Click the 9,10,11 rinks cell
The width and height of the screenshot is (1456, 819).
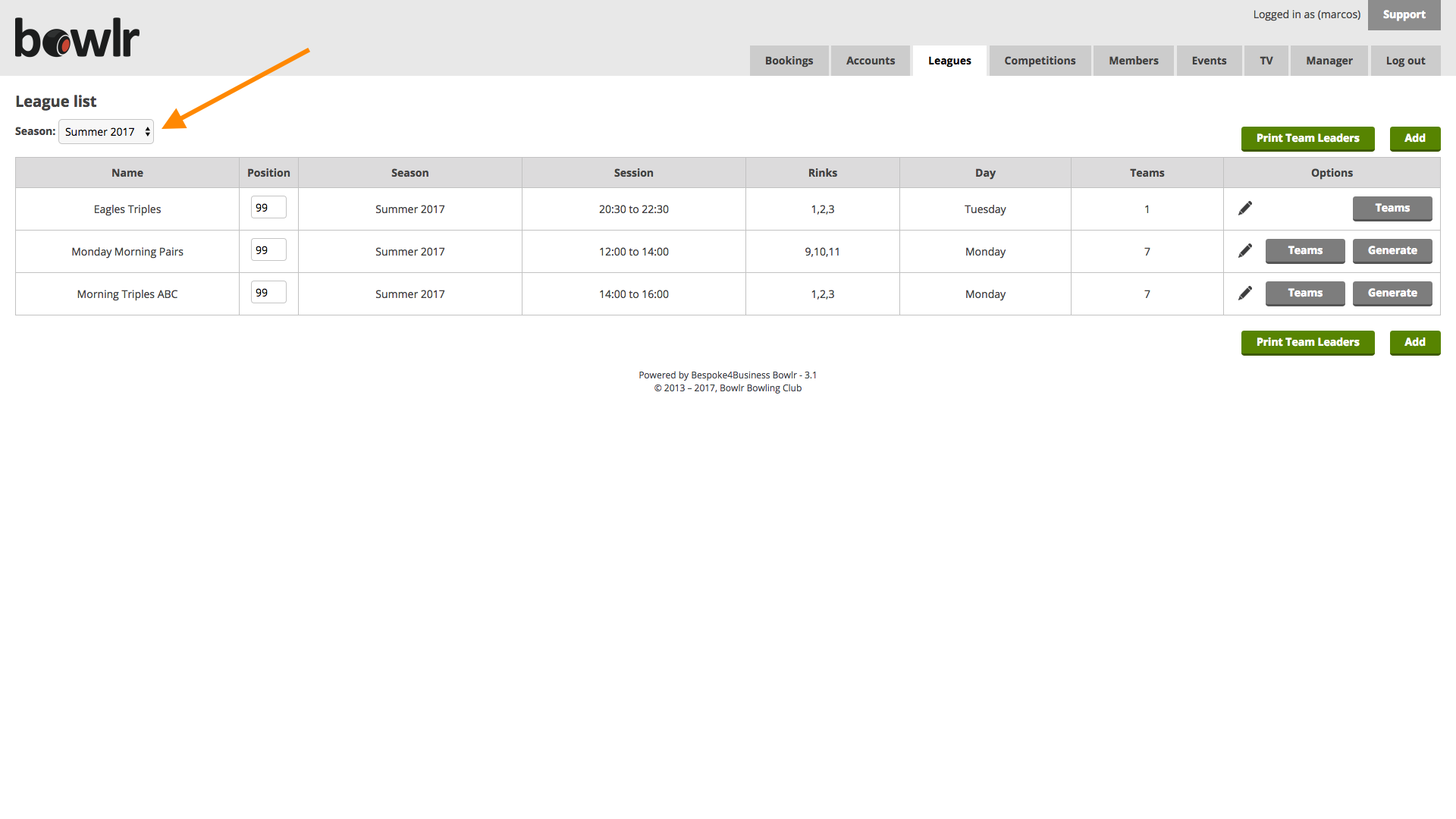(x=823, y=252)
